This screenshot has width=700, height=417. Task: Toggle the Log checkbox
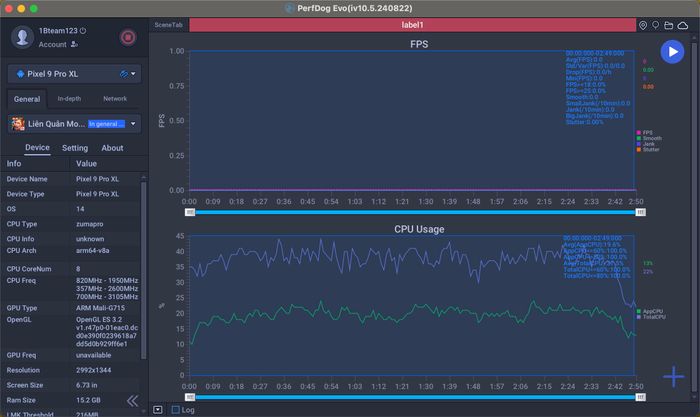coord(176,409)
